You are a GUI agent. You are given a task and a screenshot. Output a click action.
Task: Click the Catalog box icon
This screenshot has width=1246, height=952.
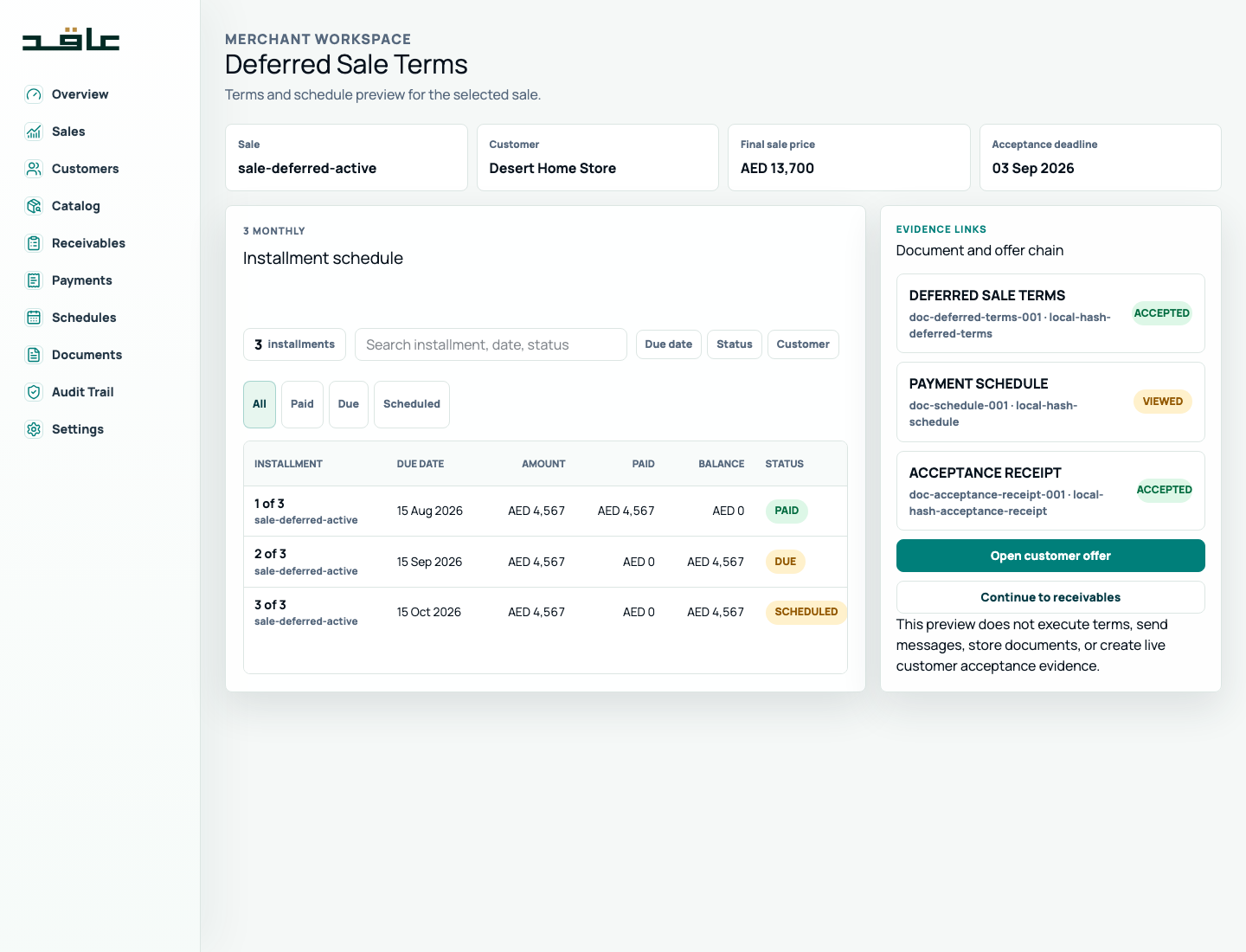[x=34, y=206]
